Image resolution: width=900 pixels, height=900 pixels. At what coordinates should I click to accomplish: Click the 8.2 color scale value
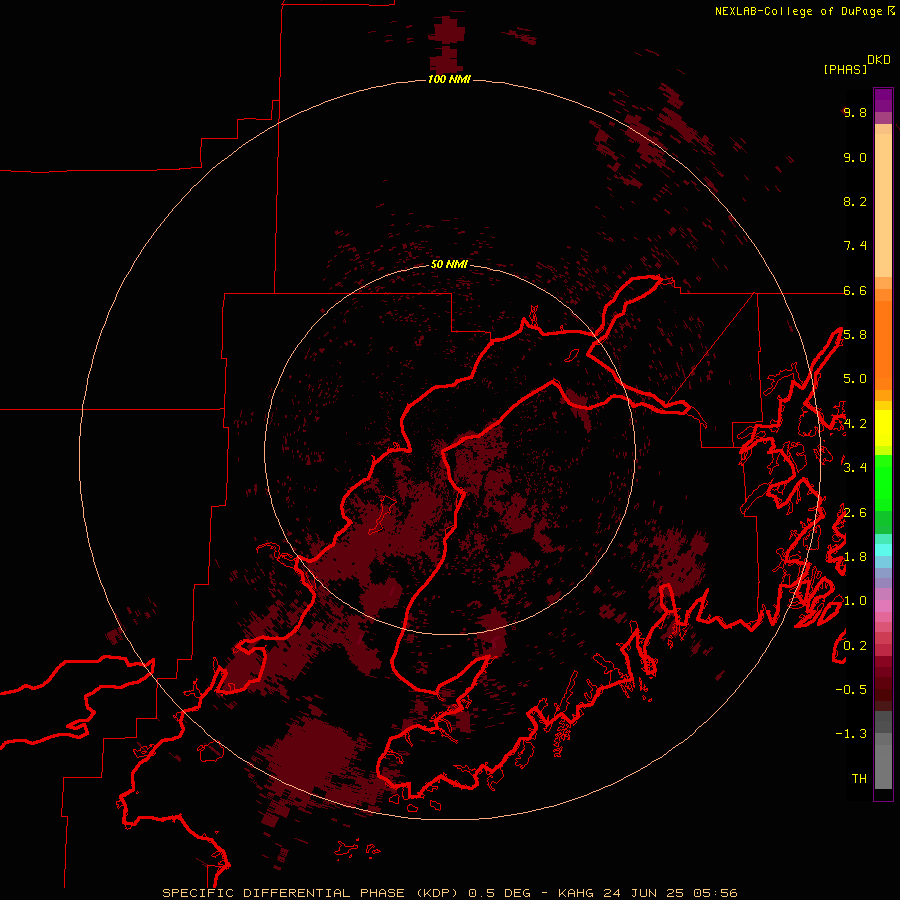[x=855, y=201]
